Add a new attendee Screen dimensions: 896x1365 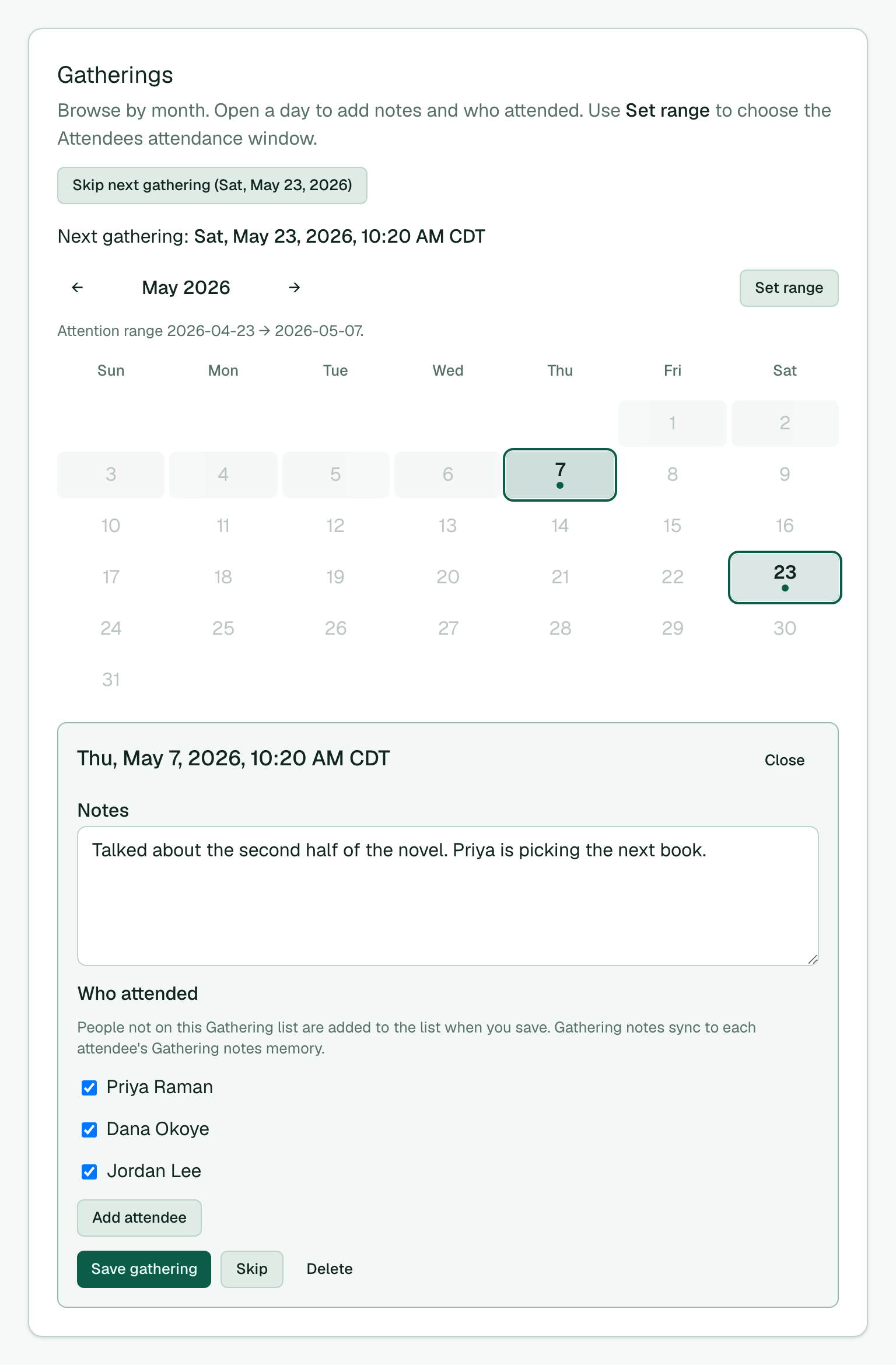pyautogui.click(x=139, y=1218)
